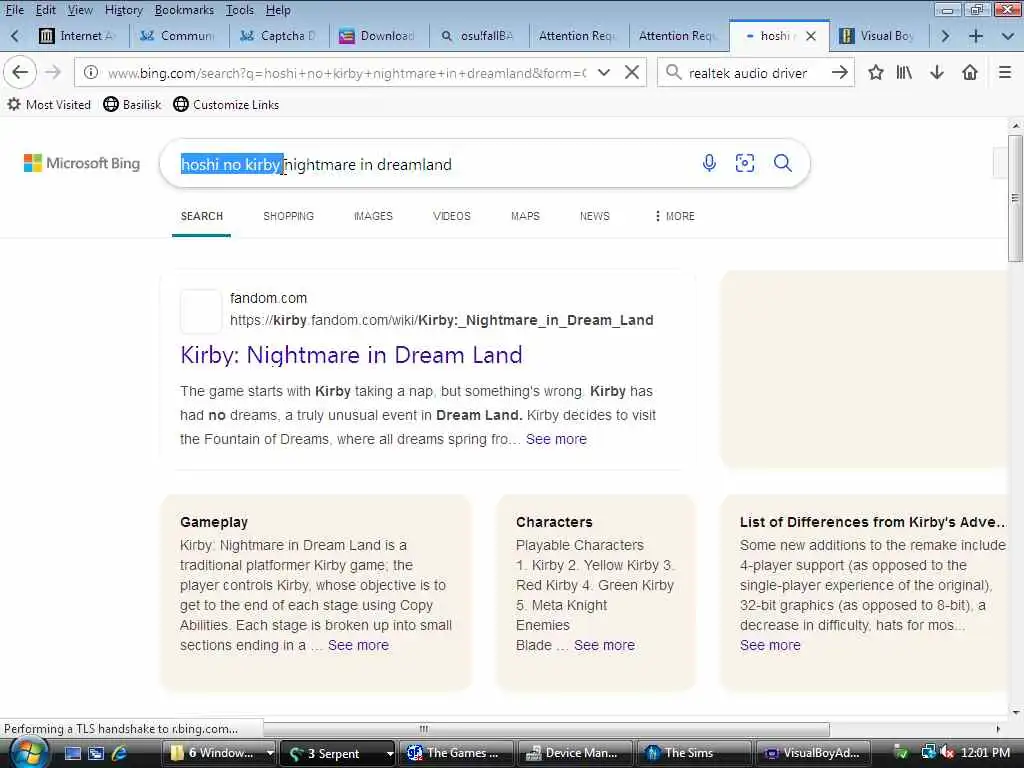Open the Help menu
The height and width of the screenshot is (768, 1024).
click(x=278, y=10)
